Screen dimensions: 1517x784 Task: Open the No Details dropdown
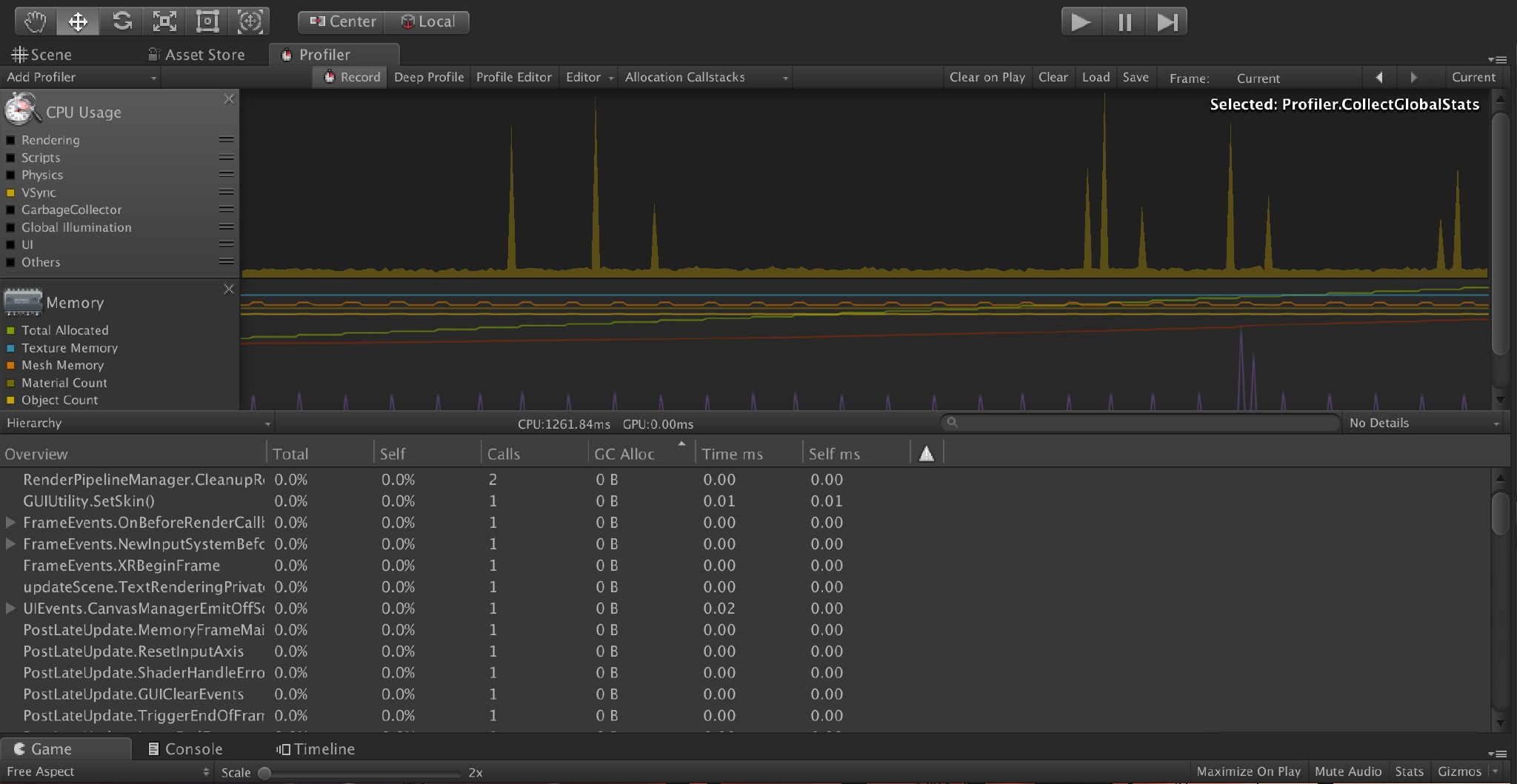1424,423
